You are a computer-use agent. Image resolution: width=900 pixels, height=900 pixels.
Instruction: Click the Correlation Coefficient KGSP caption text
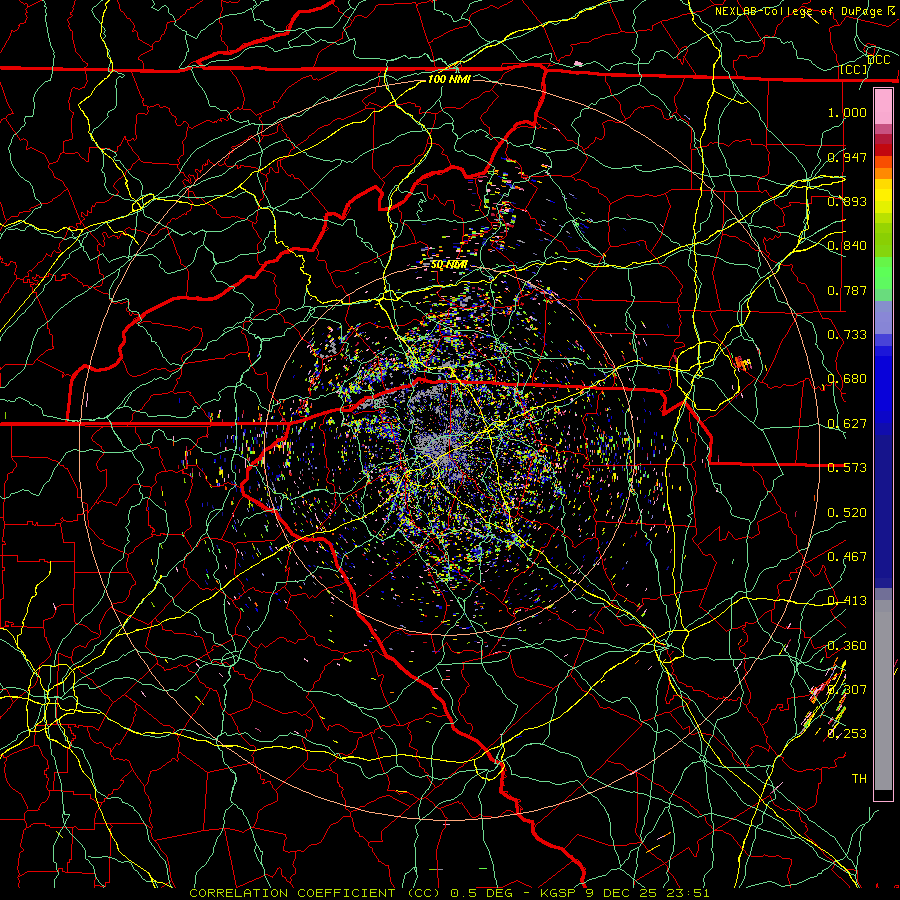tap(449, 893)
